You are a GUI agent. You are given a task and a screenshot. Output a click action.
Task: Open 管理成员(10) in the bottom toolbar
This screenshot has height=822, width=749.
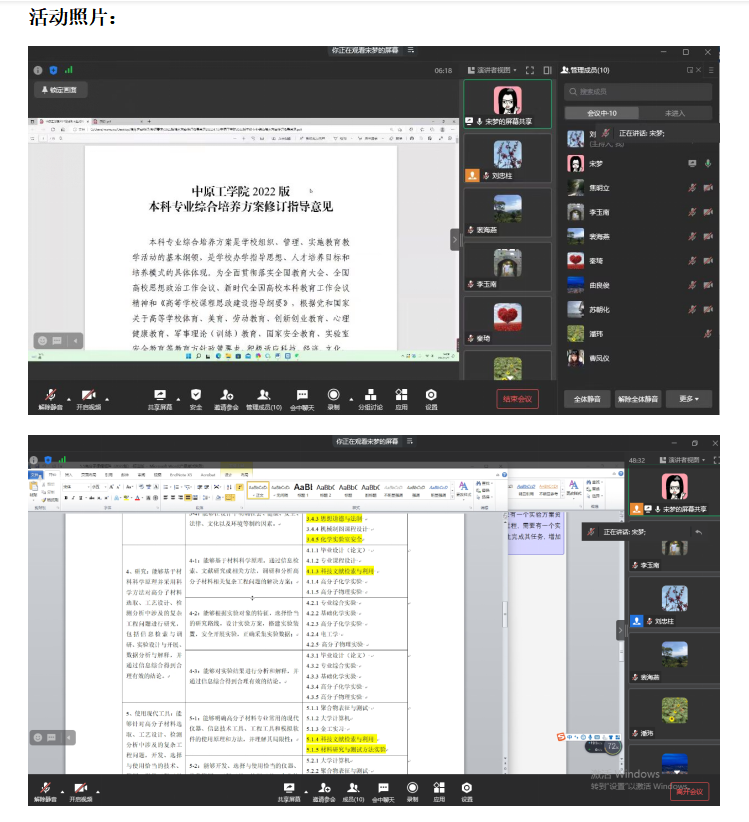(264, 397)
